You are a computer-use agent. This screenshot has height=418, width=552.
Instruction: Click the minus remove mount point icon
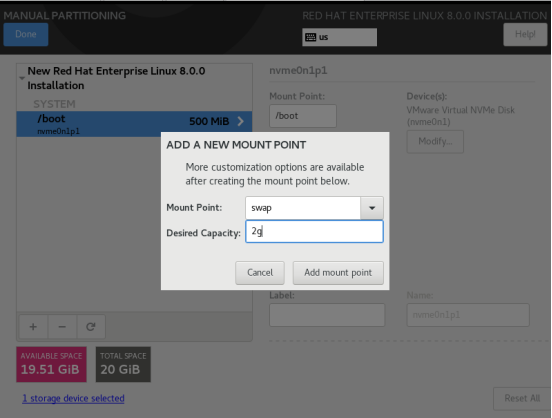(62, 327)
